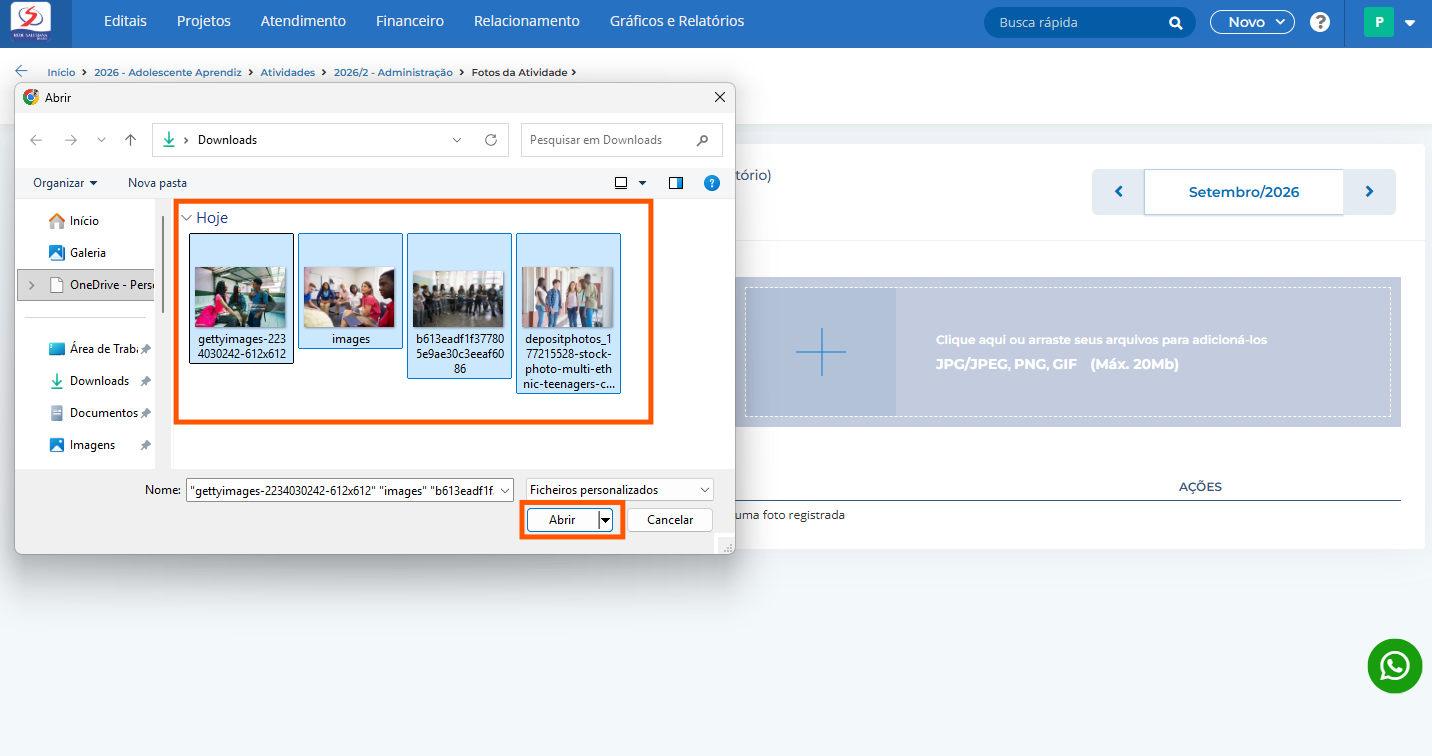Screen dimensions: 1432x756
Task: Open the help question mark icon
Action: point(1320,22)
